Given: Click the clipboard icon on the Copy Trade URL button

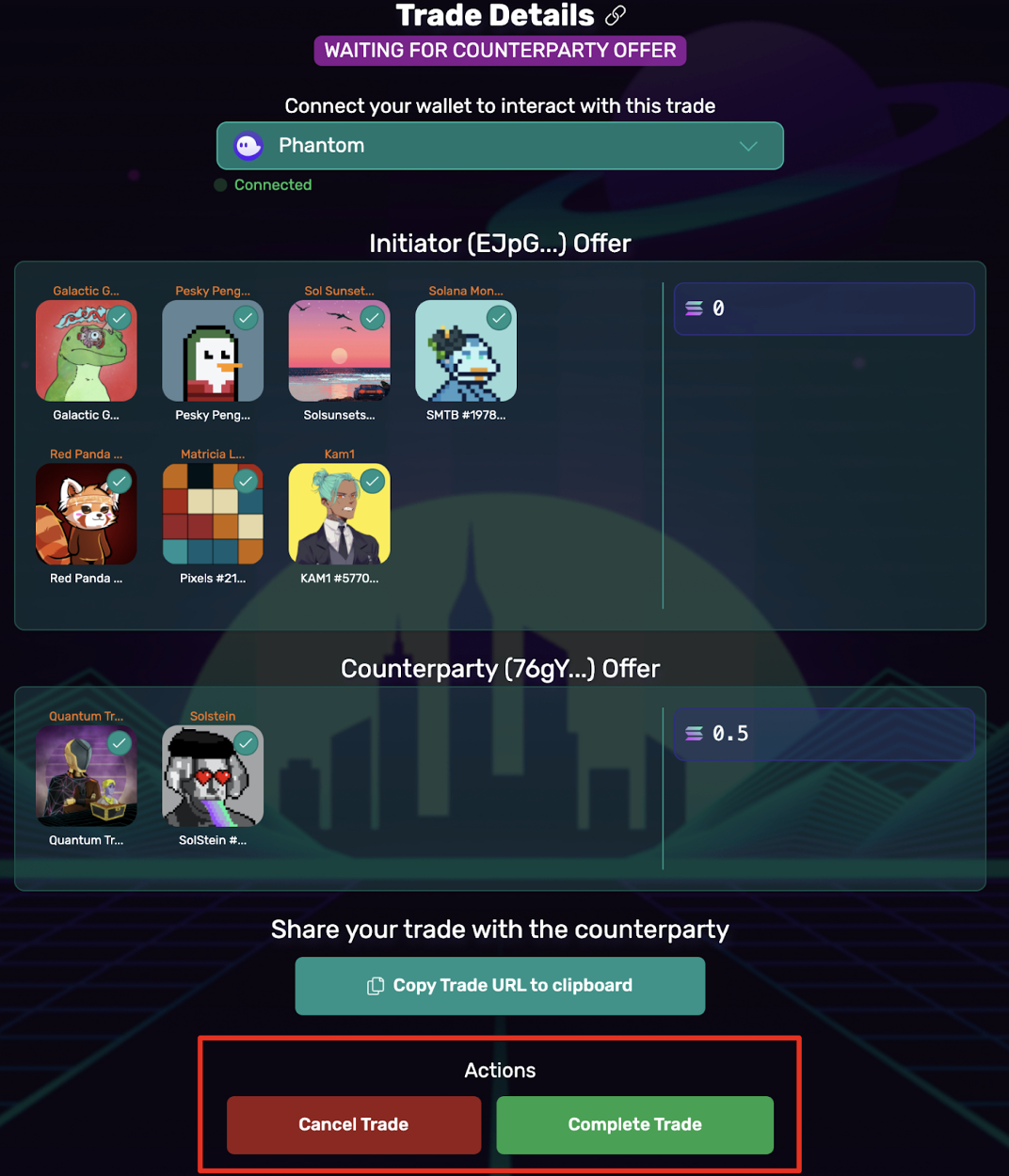Looking at the screenshot, I should tap(376, 986).
